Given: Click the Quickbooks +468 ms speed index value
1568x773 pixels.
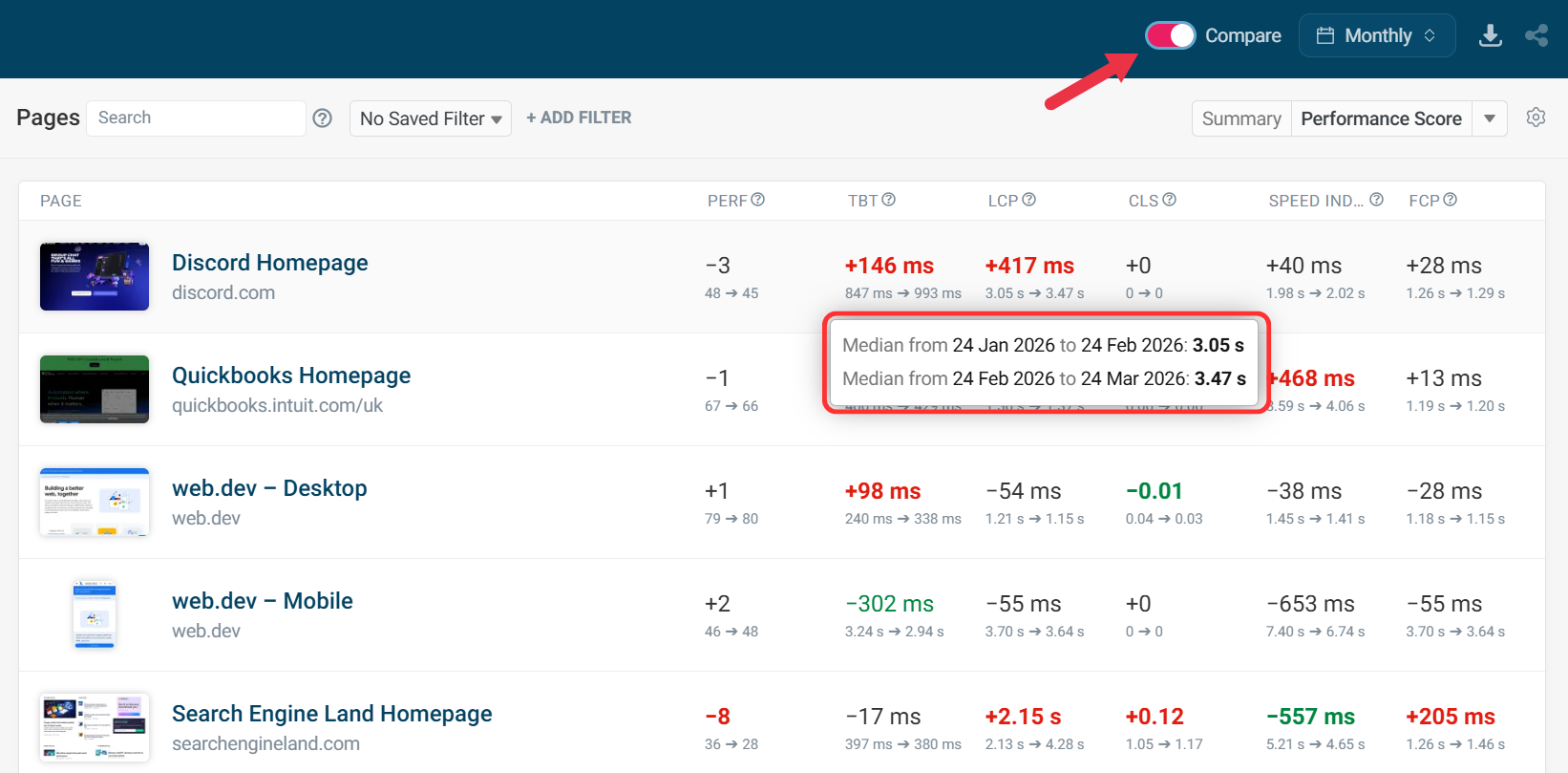Looking at the screenshot, I should tap(1312, 378).
